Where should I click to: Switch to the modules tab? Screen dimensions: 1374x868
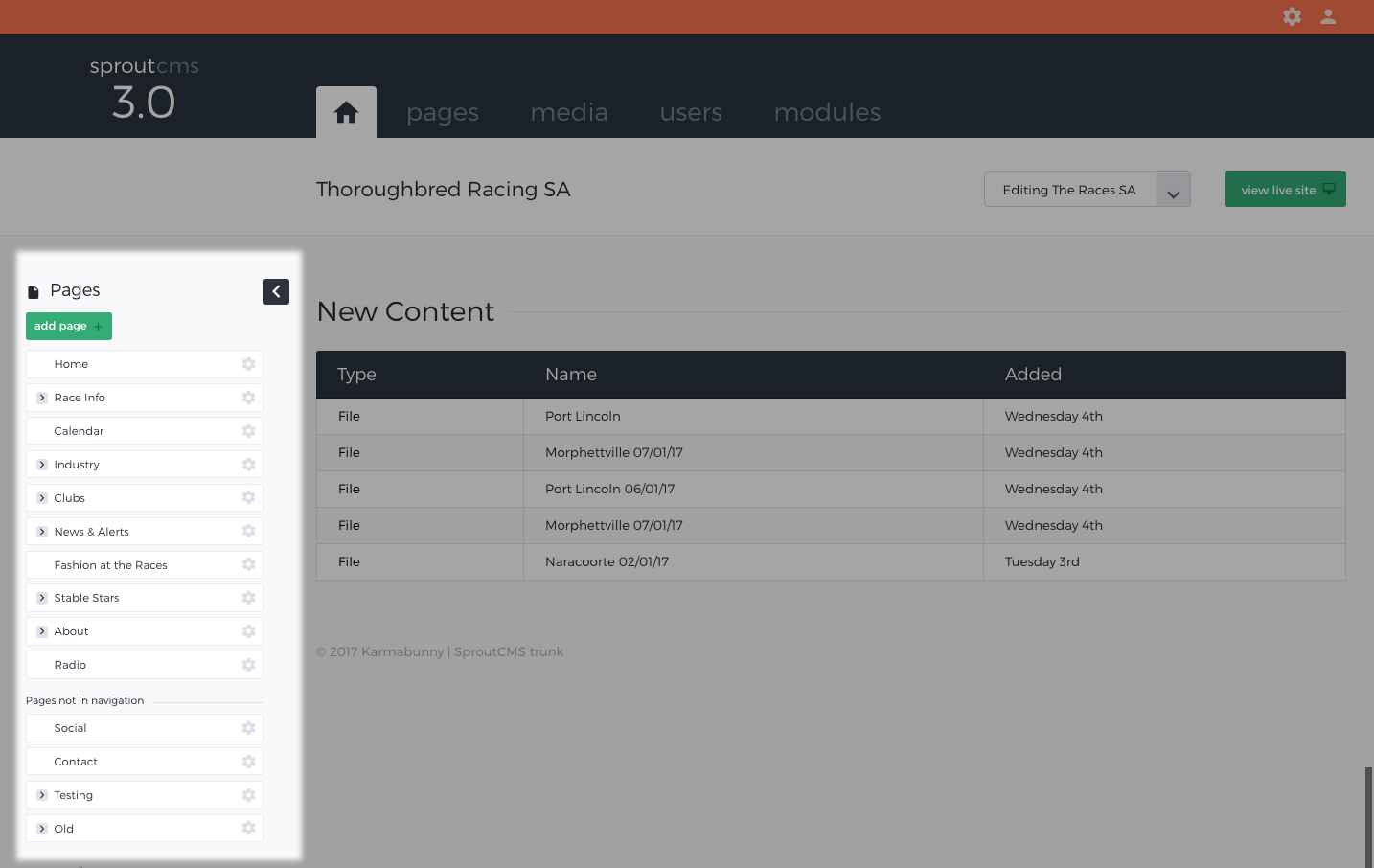coord(827,112)
